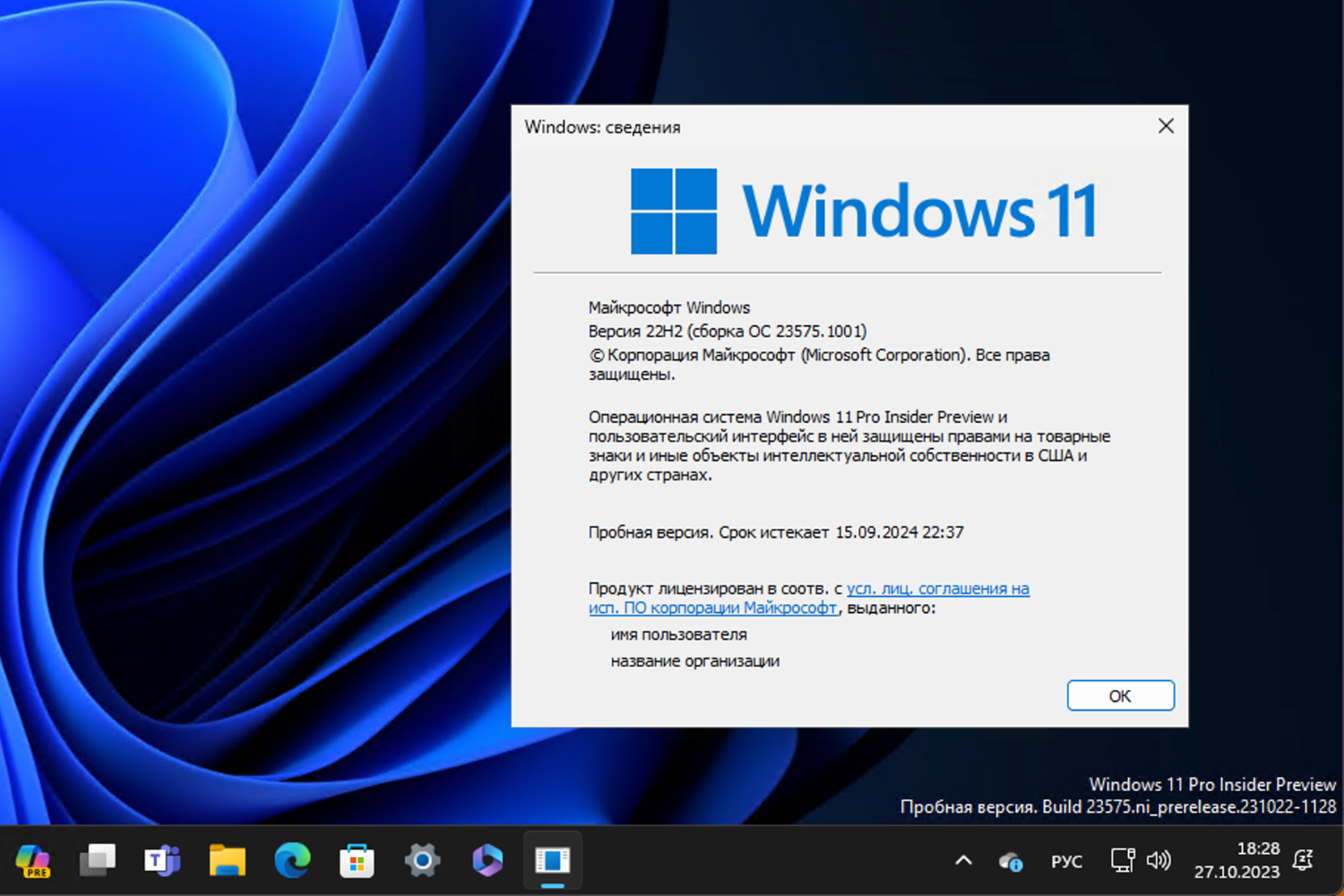The image size is (1344, 896).
Task: Launch Microsoft Edge
Action: pyautogui.click(x=292, y=860)
